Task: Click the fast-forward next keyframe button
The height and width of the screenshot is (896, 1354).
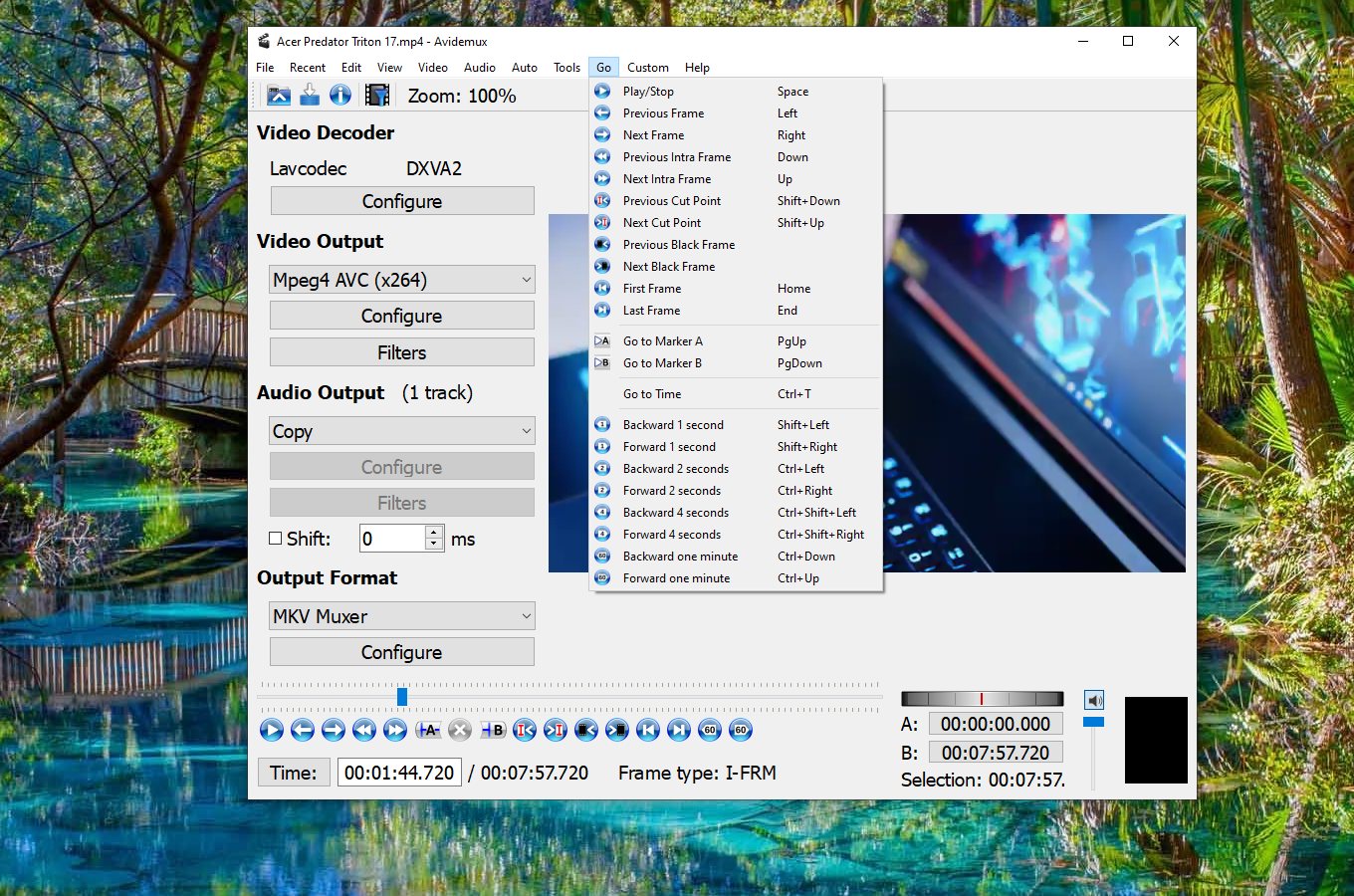Action: pos(395,730)
